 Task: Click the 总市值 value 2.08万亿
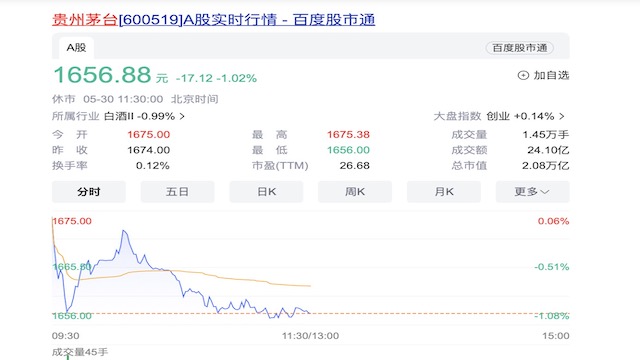[546, 166]
